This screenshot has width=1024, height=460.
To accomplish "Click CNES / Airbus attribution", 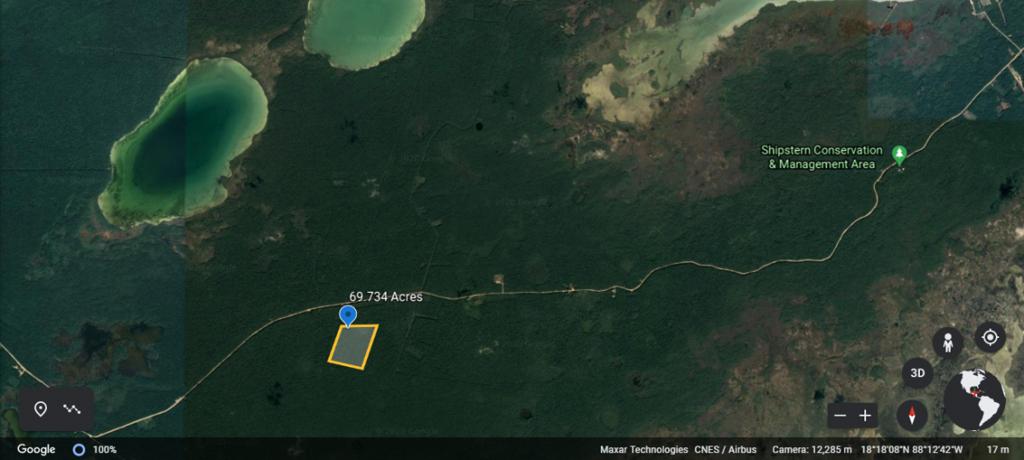I will tap(726, 450).
